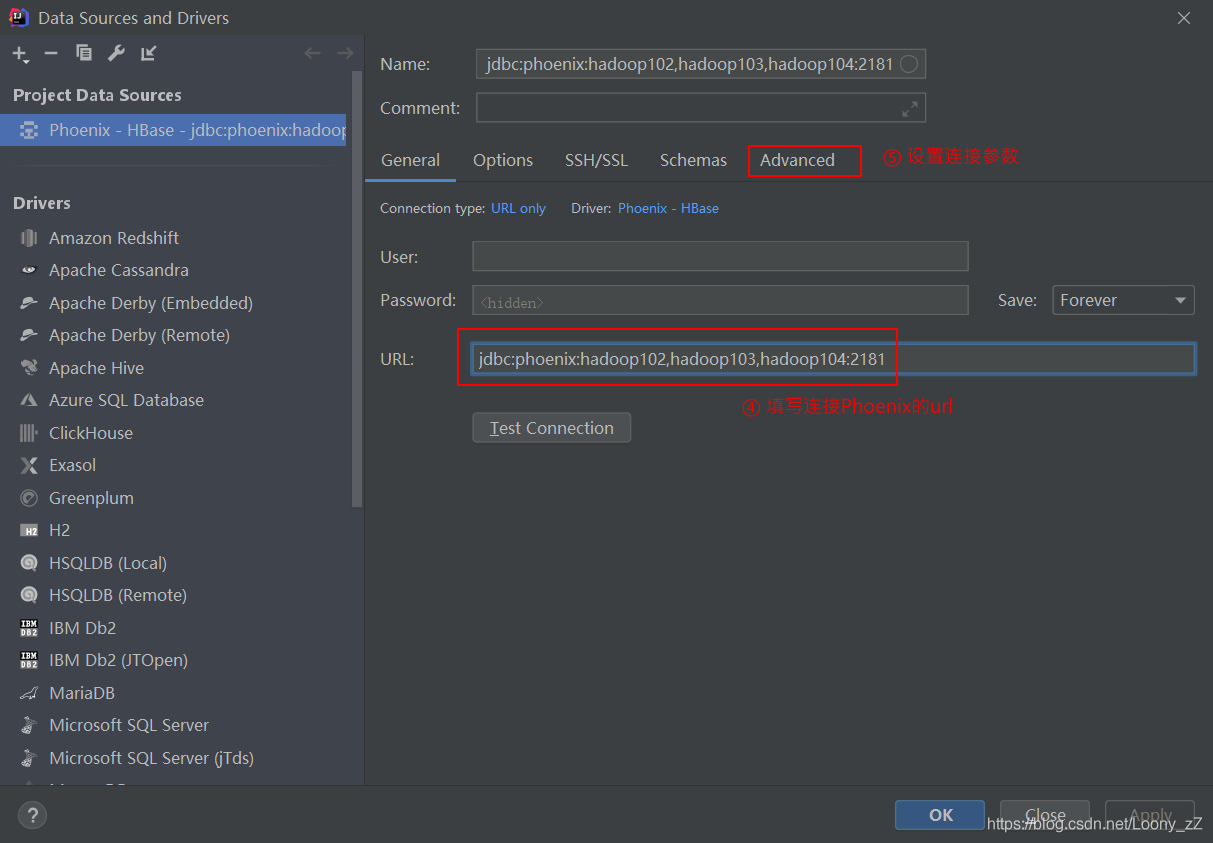Click in the URL input field
Screen dimensions: 1213x843
tap(834, 359)
